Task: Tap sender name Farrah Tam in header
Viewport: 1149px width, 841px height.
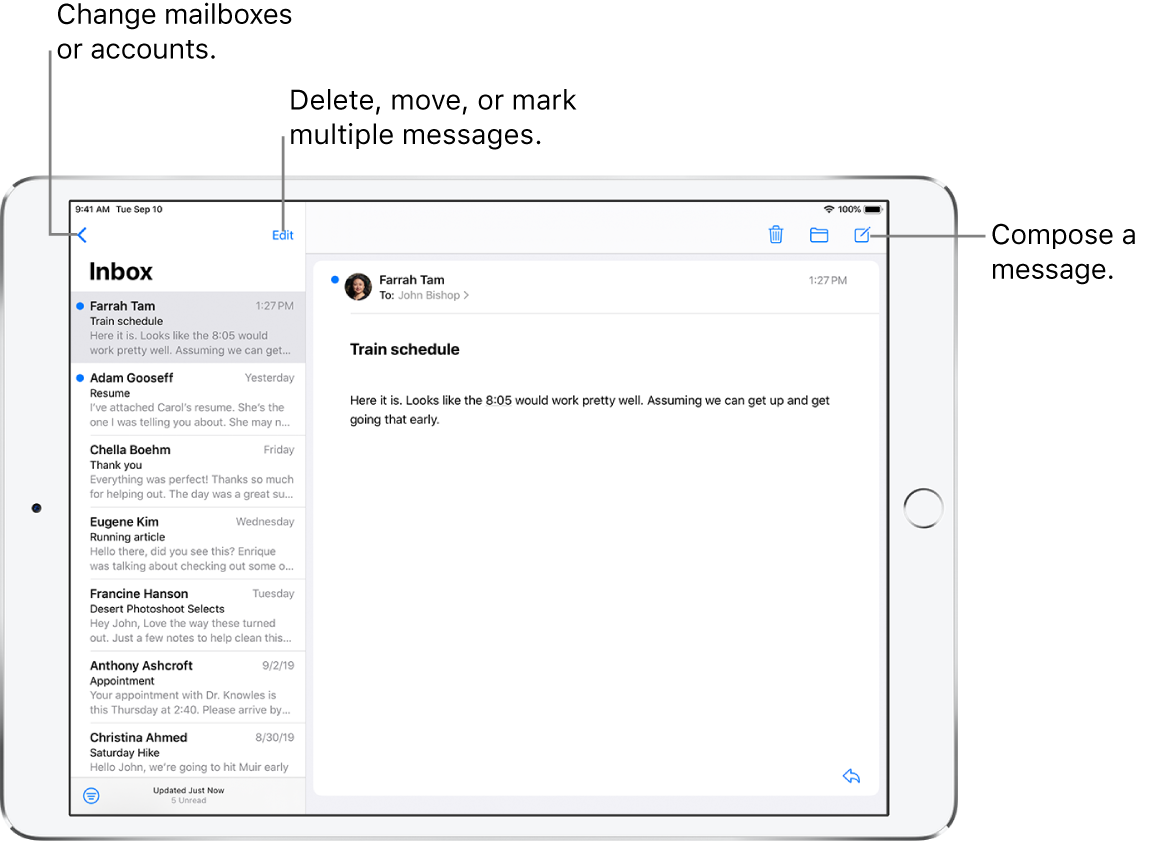Action: coord(411,280)
